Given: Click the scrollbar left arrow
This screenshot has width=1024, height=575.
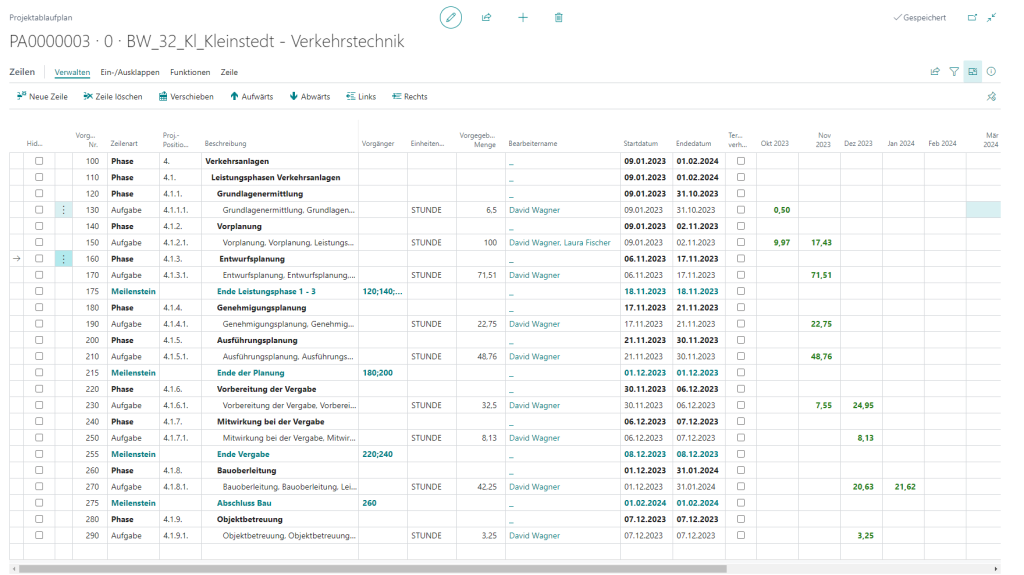Looking at the screenshot, I should pos(14,569).
